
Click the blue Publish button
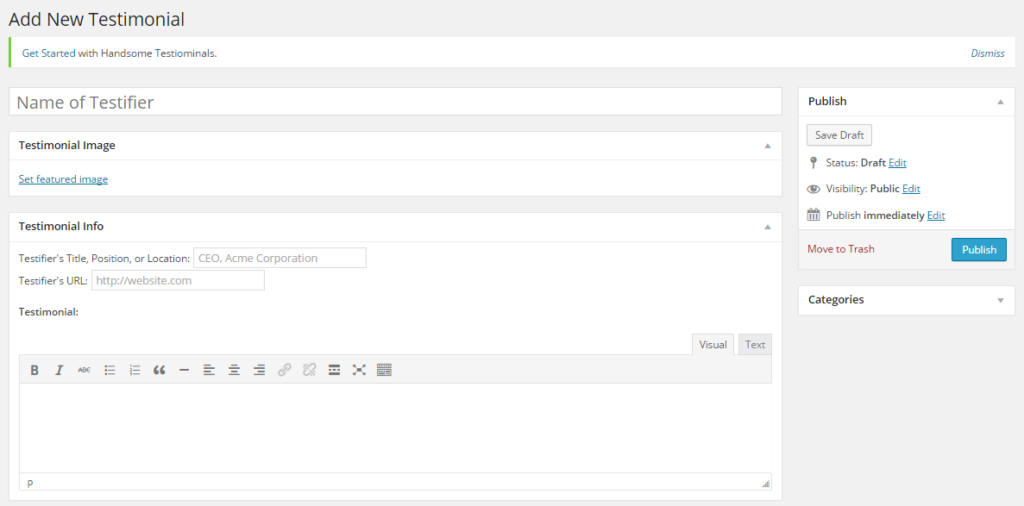[x=979, y=249]
